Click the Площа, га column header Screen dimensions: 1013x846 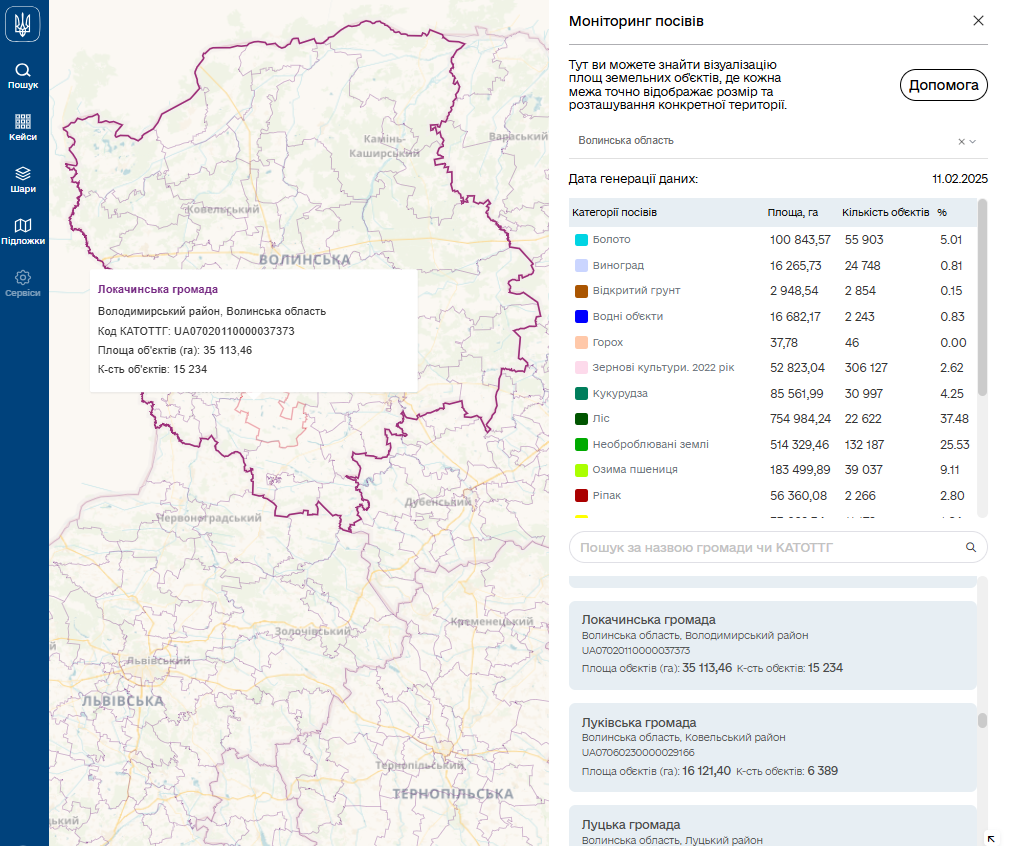[x=793, y=212]
